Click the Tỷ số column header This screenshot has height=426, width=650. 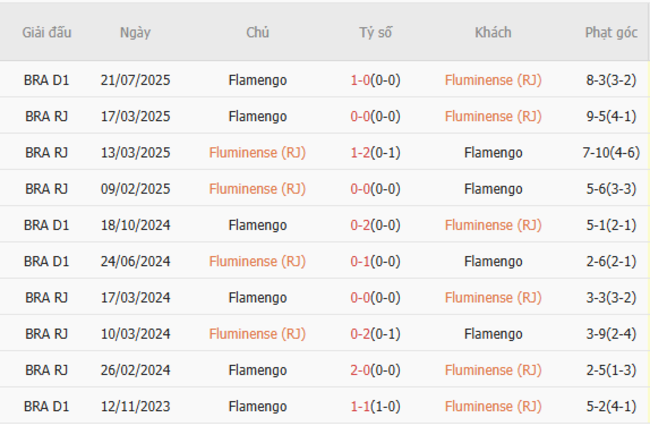click(x=375, y=32)
